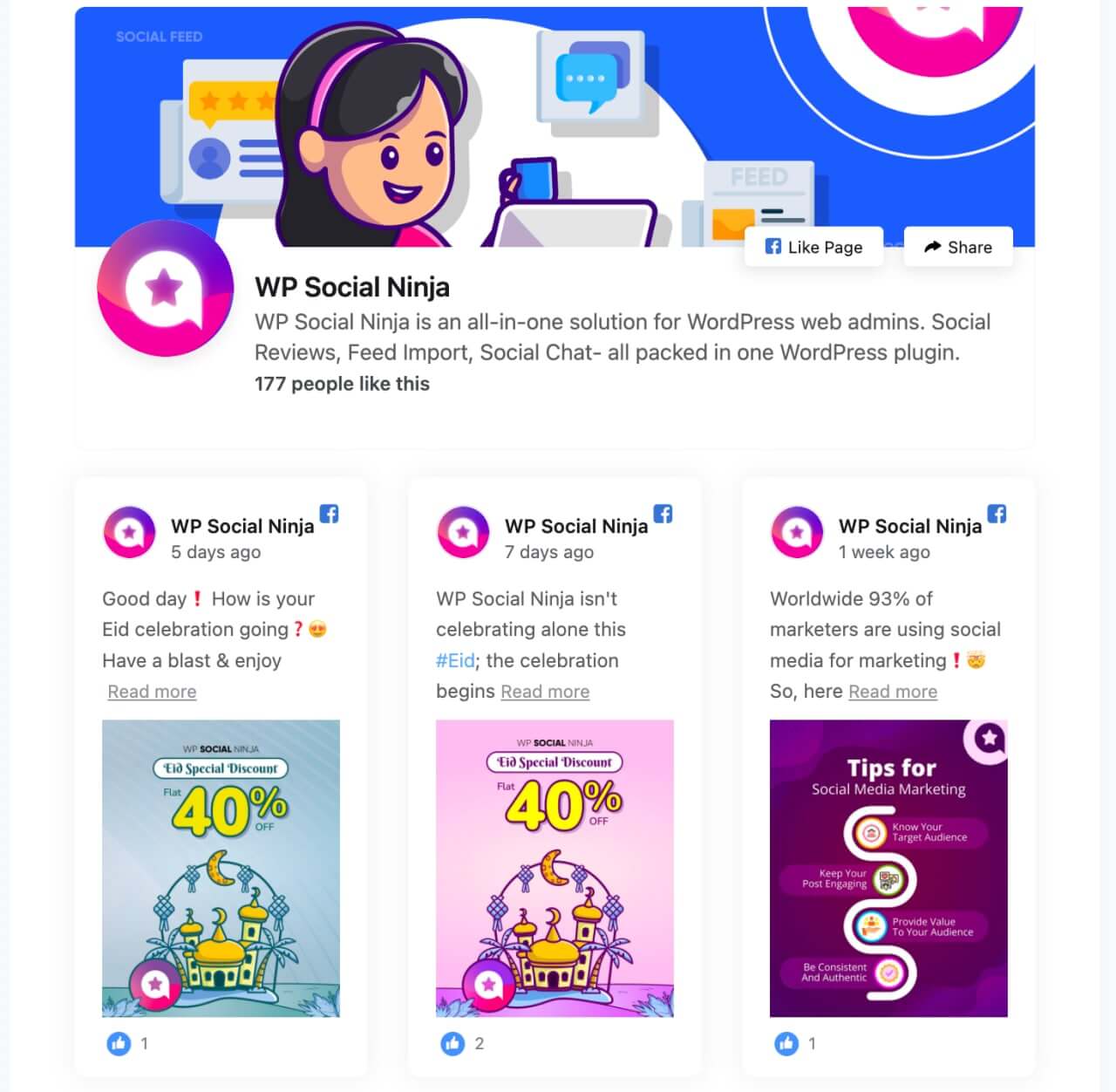Click like thumb icon under pink Eid image

coord(453,1043)
